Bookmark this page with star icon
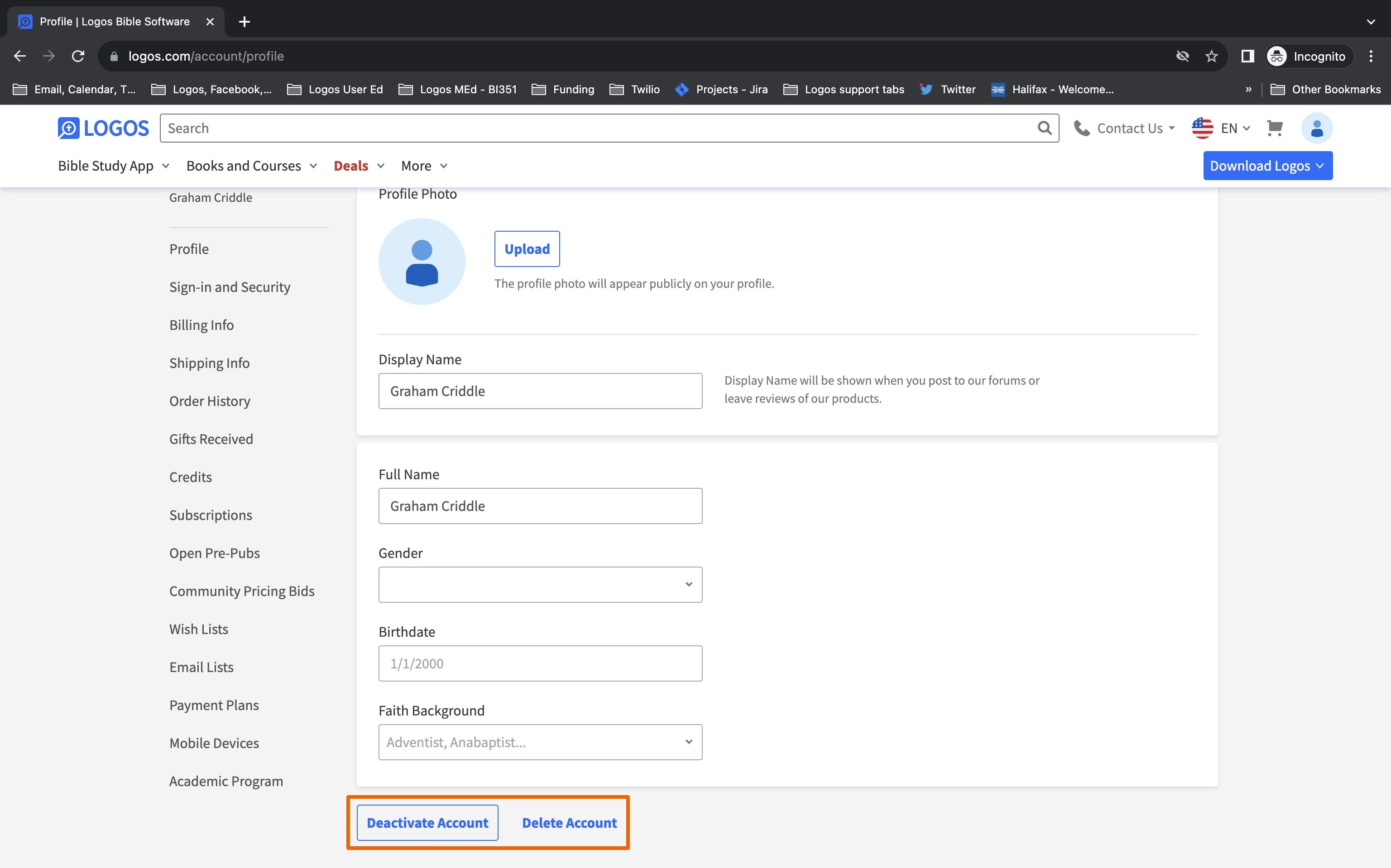This screenshot has height=868, width=1391. click(1211, 56)
